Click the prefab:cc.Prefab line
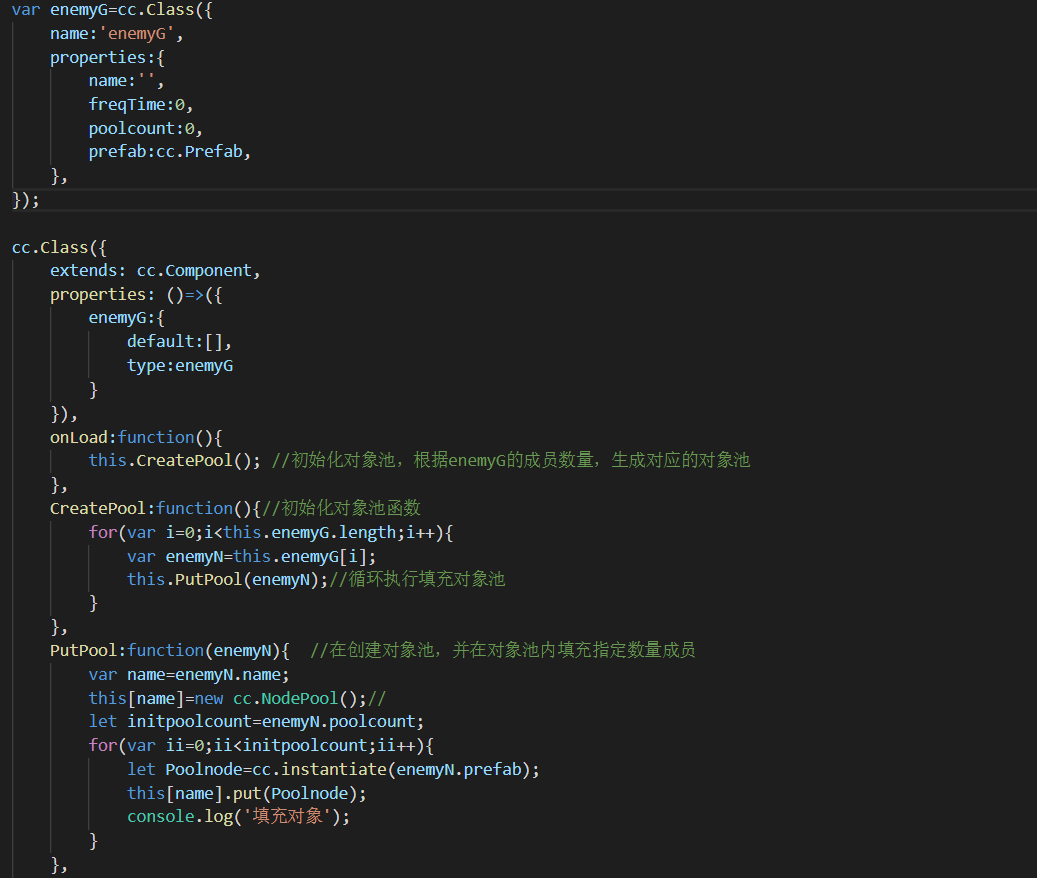 coord(170,151)
